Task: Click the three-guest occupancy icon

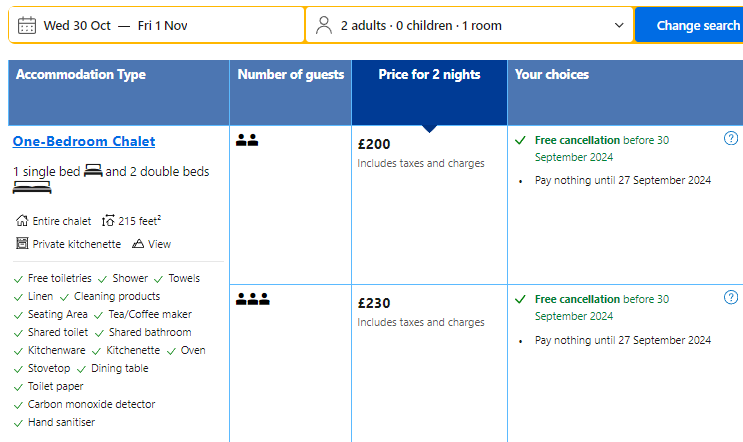Action: click(x=253, y=298)
